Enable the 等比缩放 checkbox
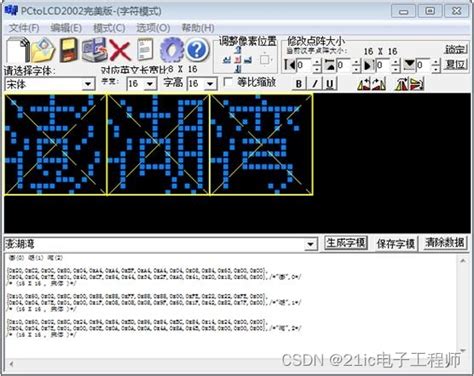The height and width of the screenshot is (376, 474). [x=228, y=82]
